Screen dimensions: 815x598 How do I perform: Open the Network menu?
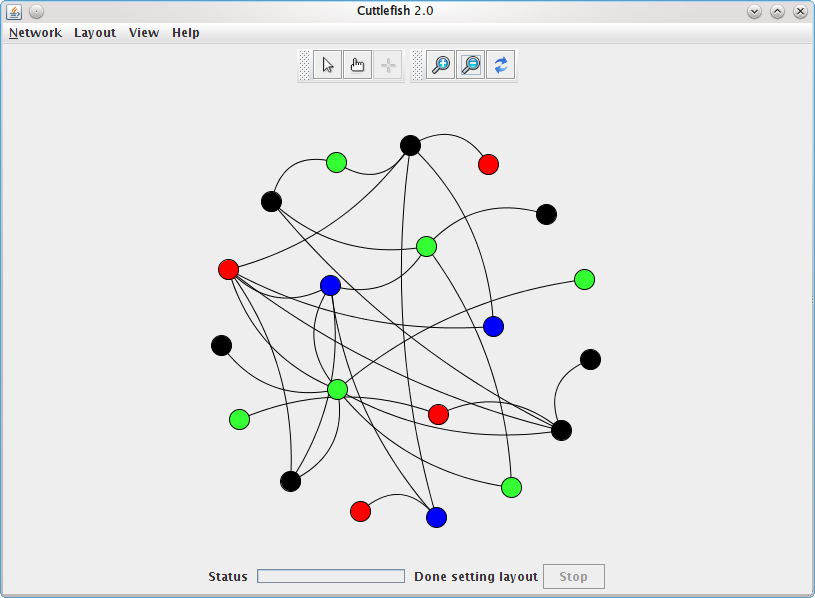click(35, 33)
